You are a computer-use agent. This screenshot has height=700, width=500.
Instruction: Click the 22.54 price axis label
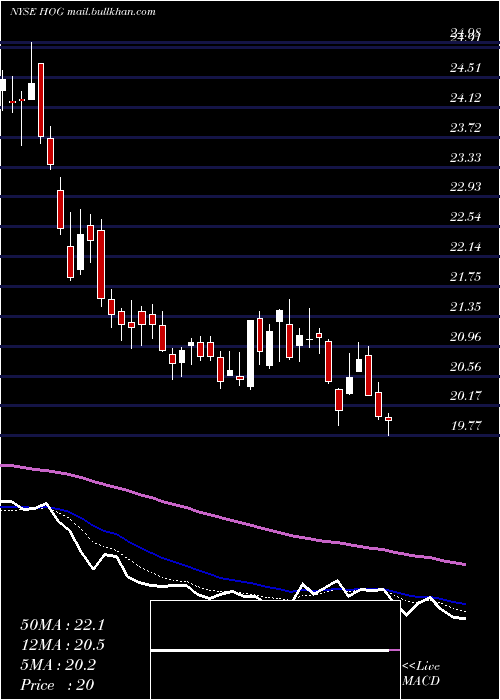[x=466, y=217]
